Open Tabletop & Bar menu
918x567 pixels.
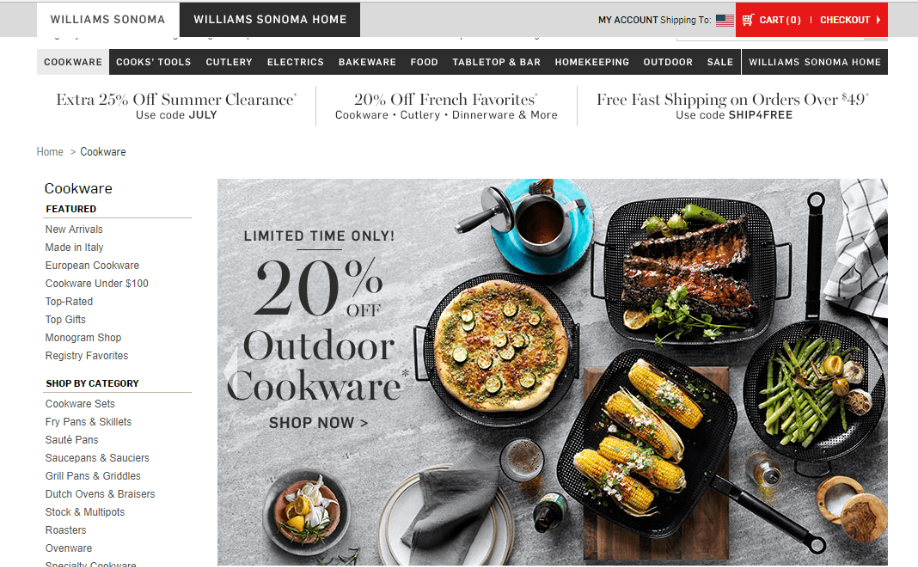496,62
